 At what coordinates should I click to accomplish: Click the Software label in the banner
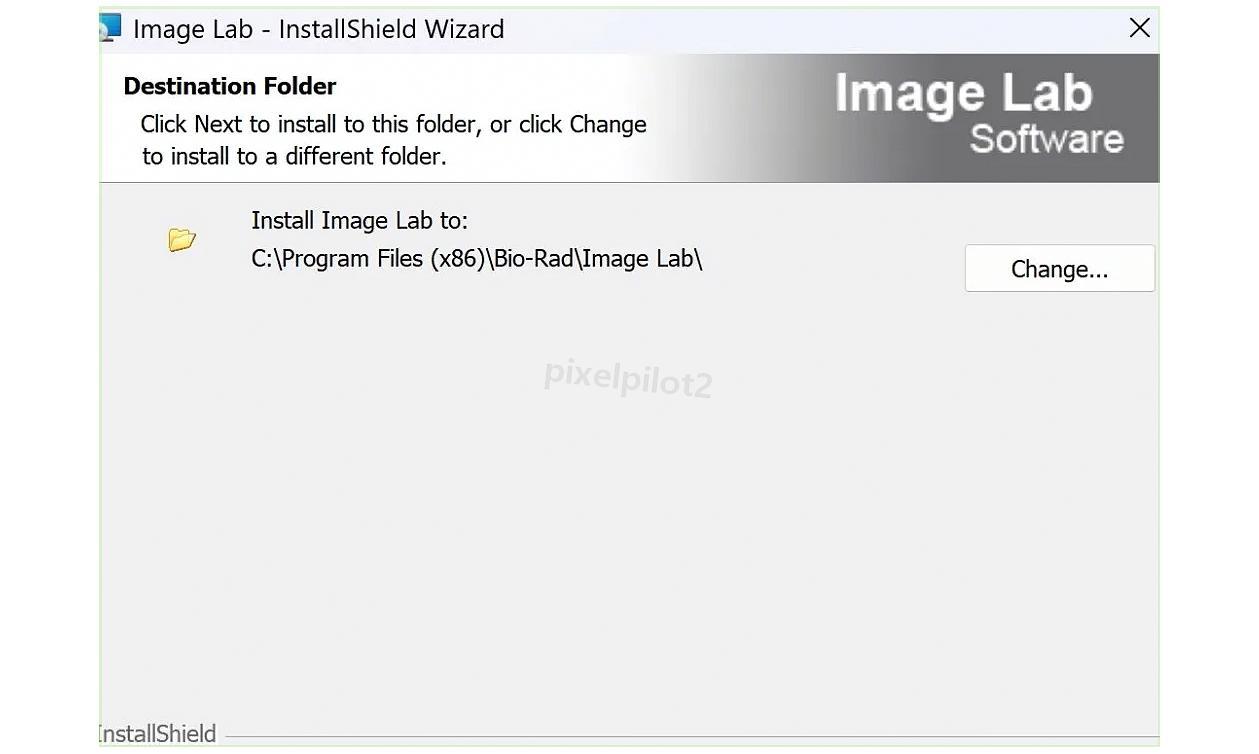coord(1046,140)
